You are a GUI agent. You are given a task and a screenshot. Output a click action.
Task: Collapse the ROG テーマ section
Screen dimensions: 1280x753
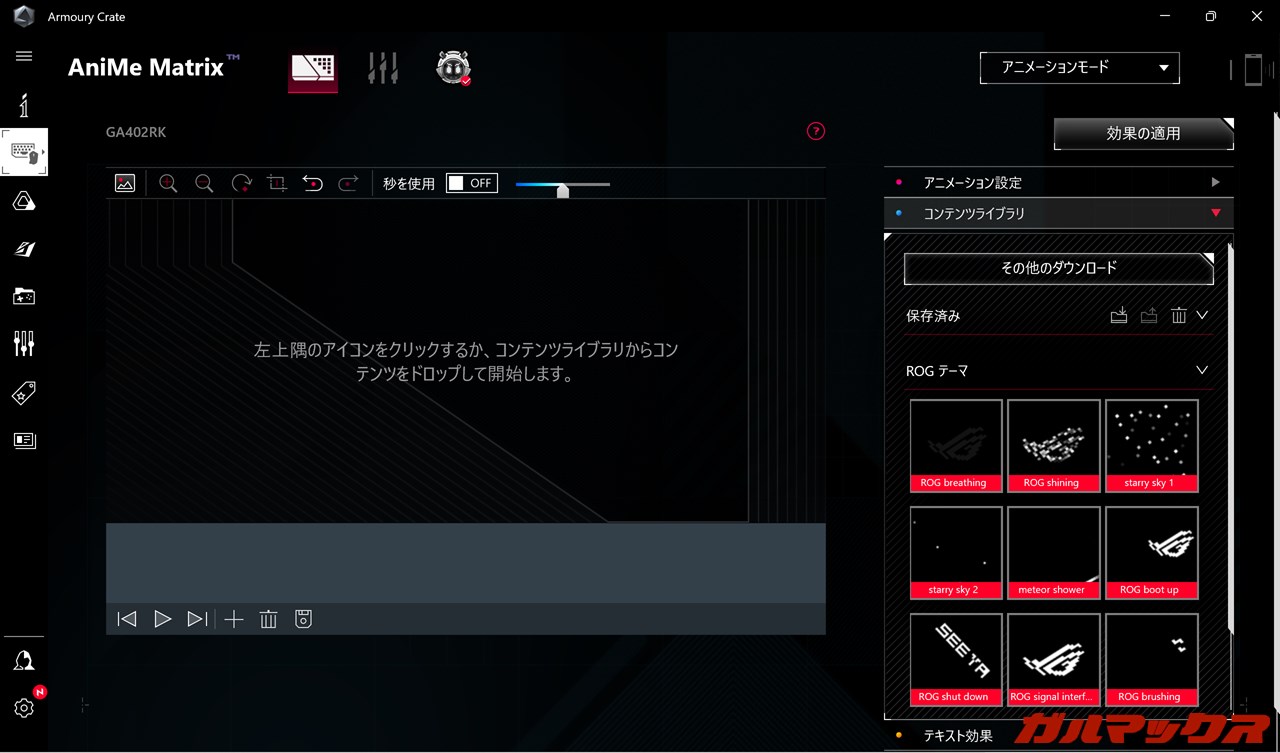(1202, 371)
